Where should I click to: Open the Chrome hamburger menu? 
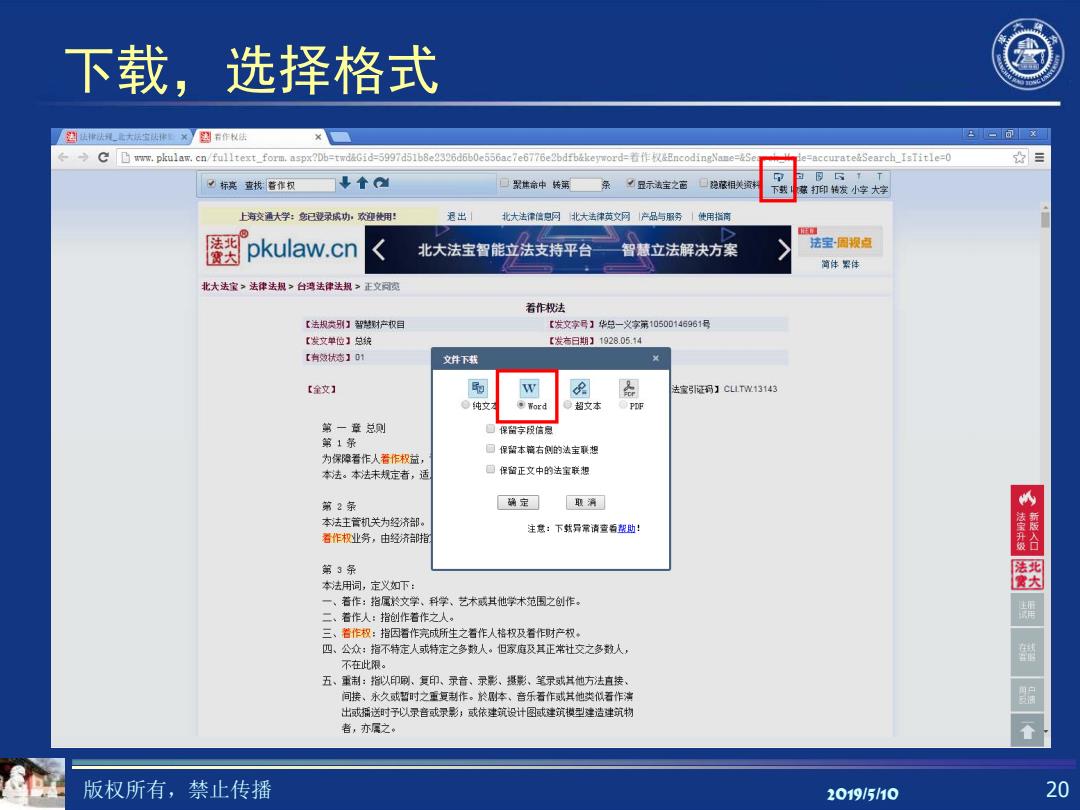[x=1039, y=157]
